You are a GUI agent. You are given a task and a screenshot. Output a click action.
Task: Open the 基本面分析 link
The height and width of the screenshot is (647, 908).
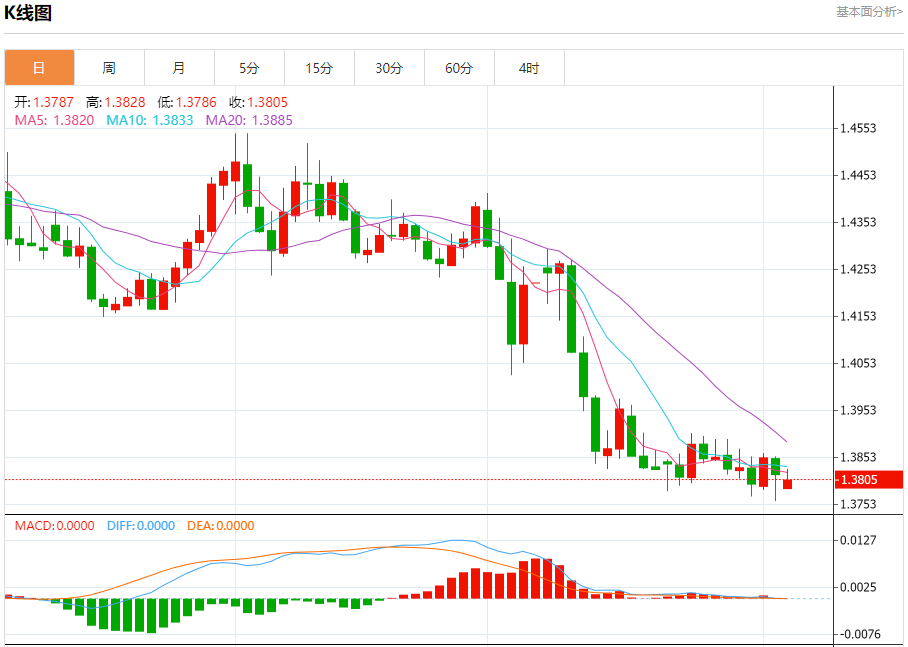[x=869, y=12]
